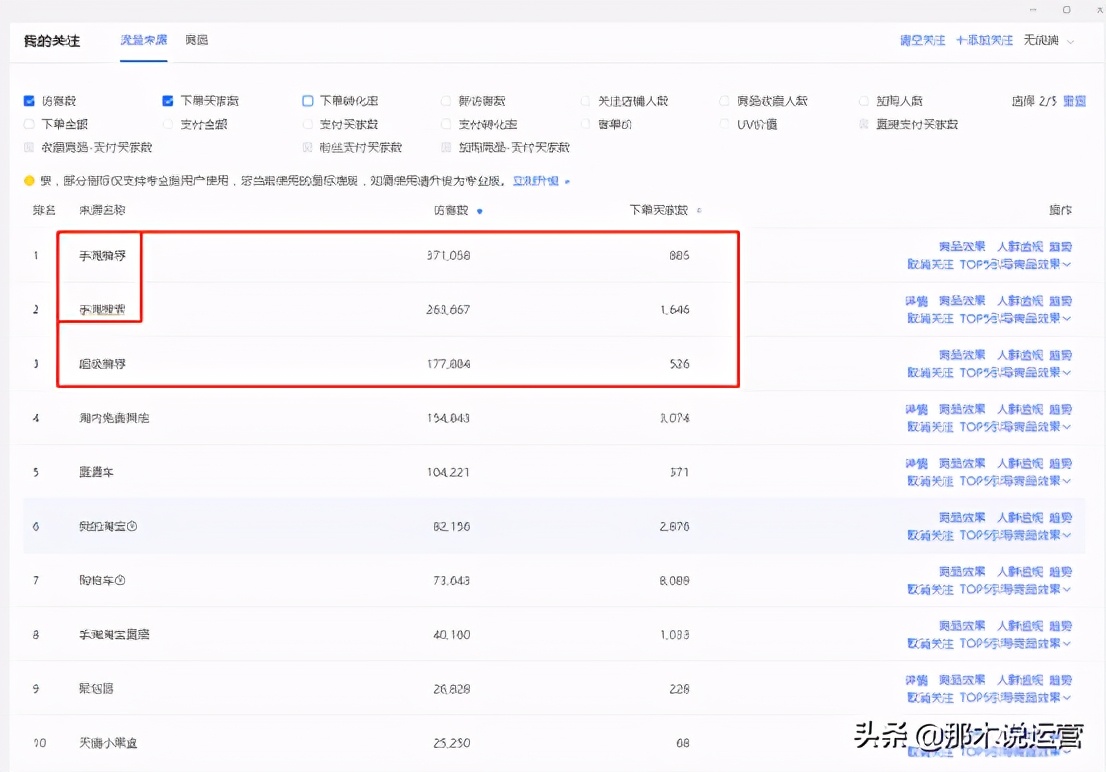Screen dimensions: 1106x772
Task: Uncheck the 访客数 metric checkbox
Action: [x=29, y=101]
